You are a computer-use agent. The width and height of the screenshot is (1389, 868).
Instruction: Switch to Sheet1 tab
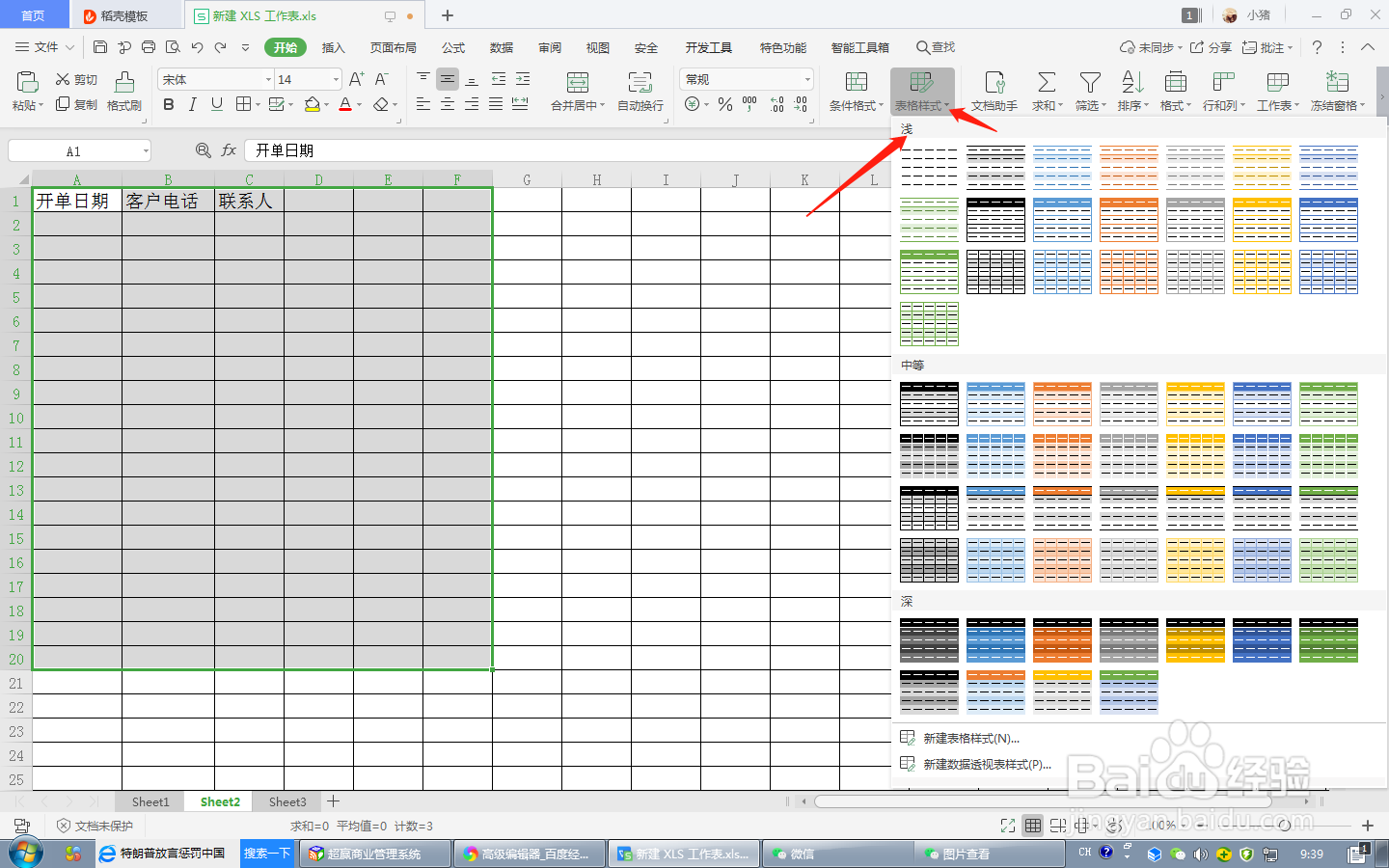click(150, 801)
